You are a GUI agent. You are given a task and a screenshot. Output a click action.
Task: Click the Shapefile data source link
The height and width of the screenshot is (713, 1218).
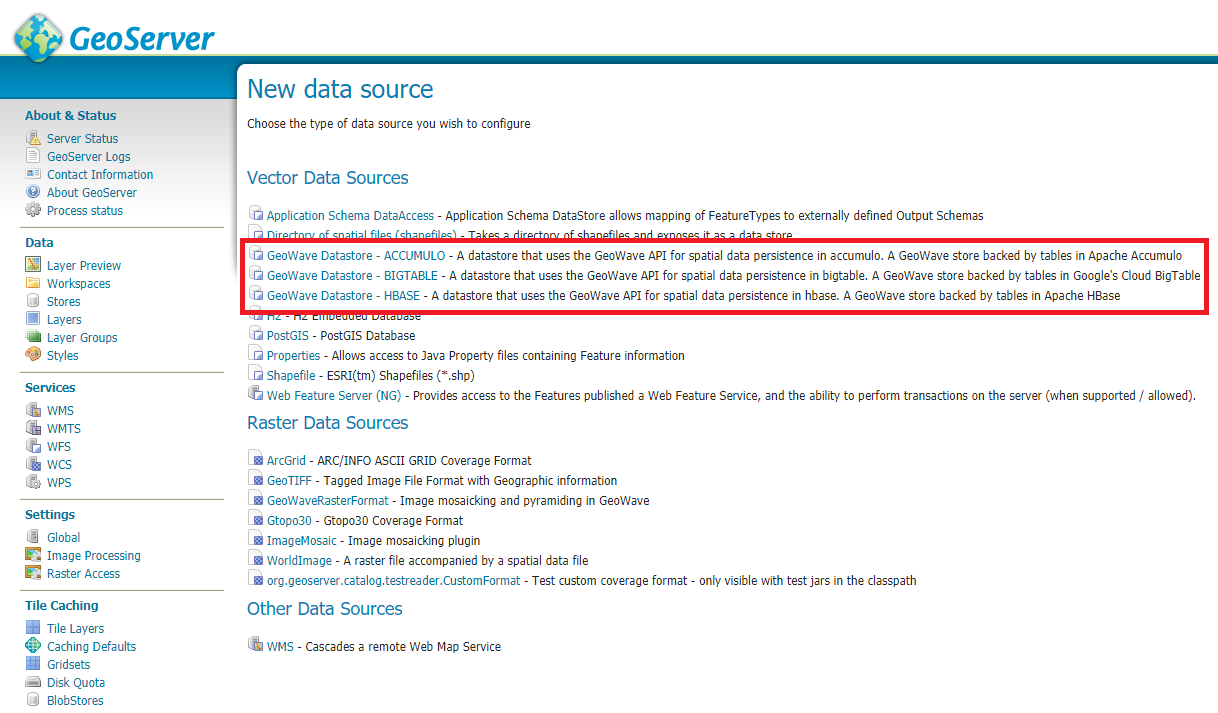pos(290,374)
